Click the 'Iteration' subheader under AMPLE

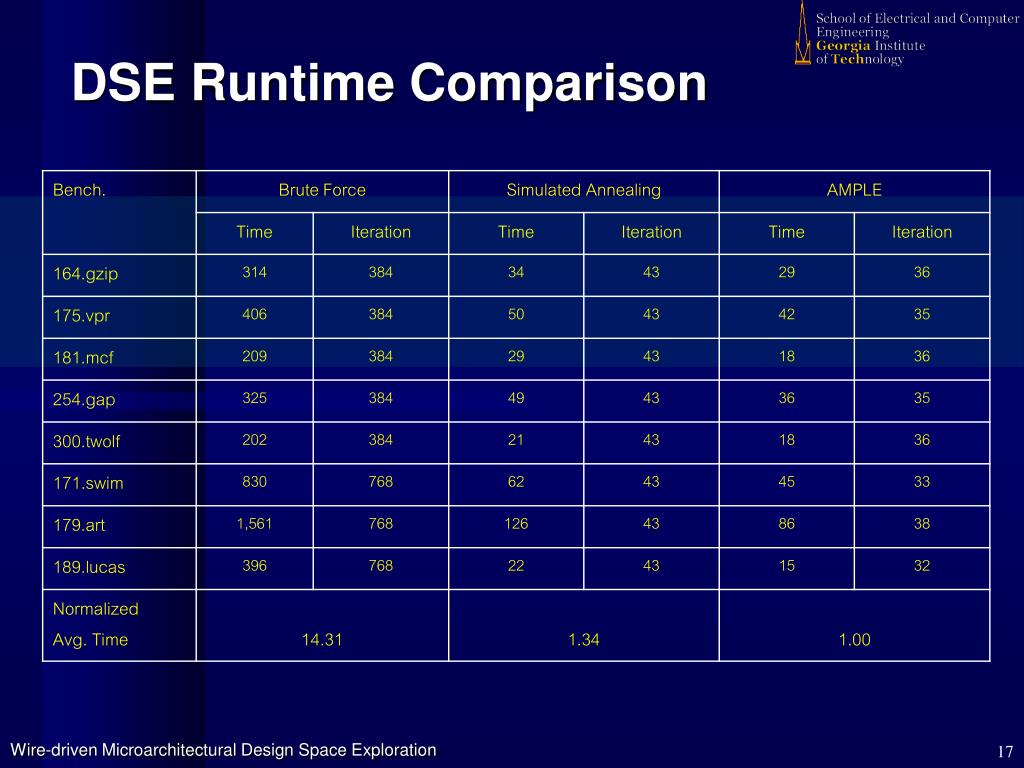click(921, 232)
